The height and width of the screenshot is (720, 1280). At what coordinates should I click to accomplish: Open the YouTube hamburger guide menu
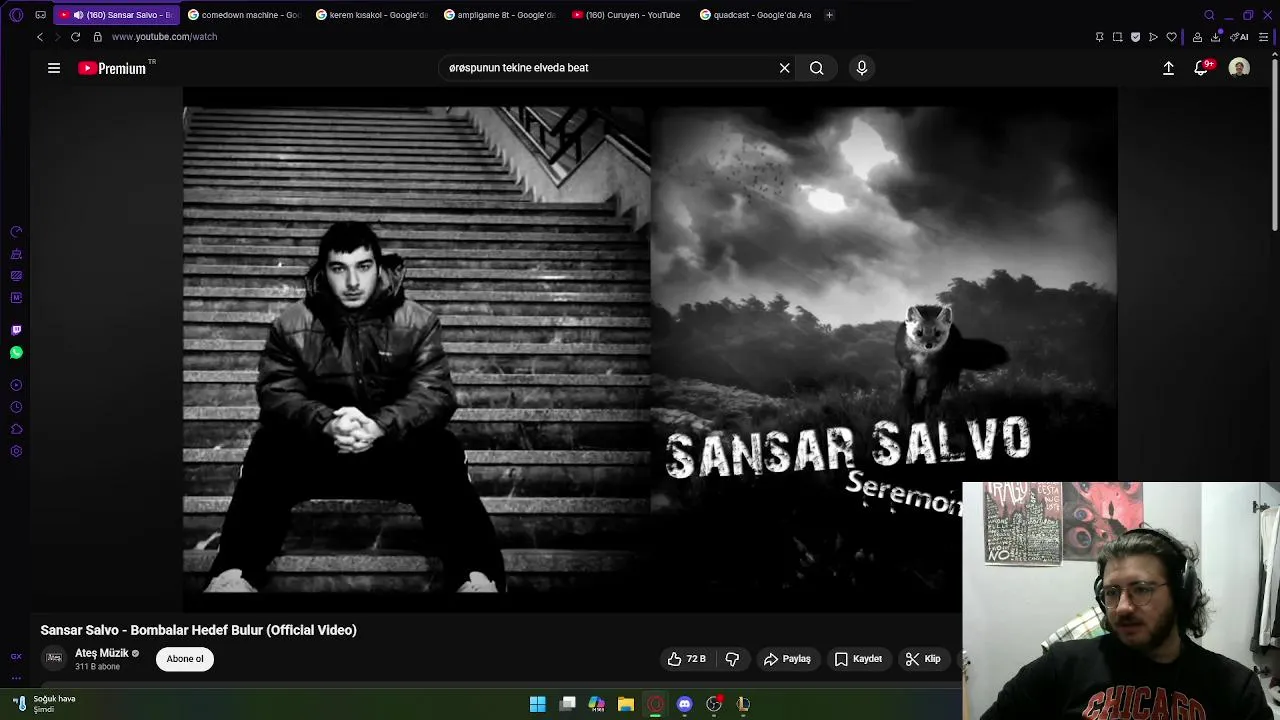(x=54, y=68)
